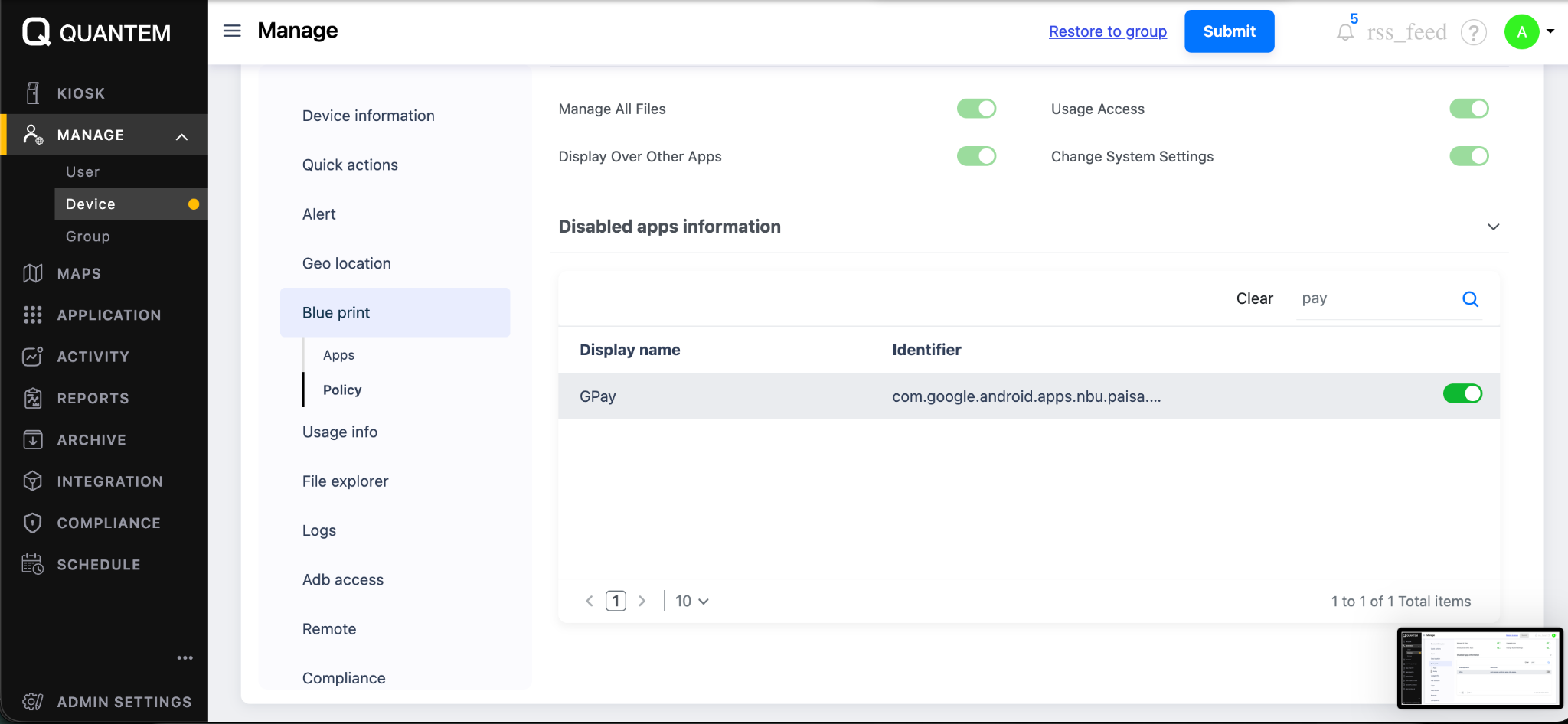
Task: Select the Apps sub-item under Blue print
Action: pos(338,355)
